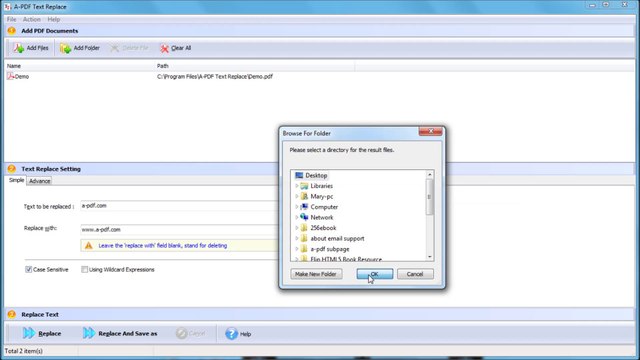Open the Help menu
Image resolution: width=640 pixels, height=360 pixels.
tap(53, 19)
